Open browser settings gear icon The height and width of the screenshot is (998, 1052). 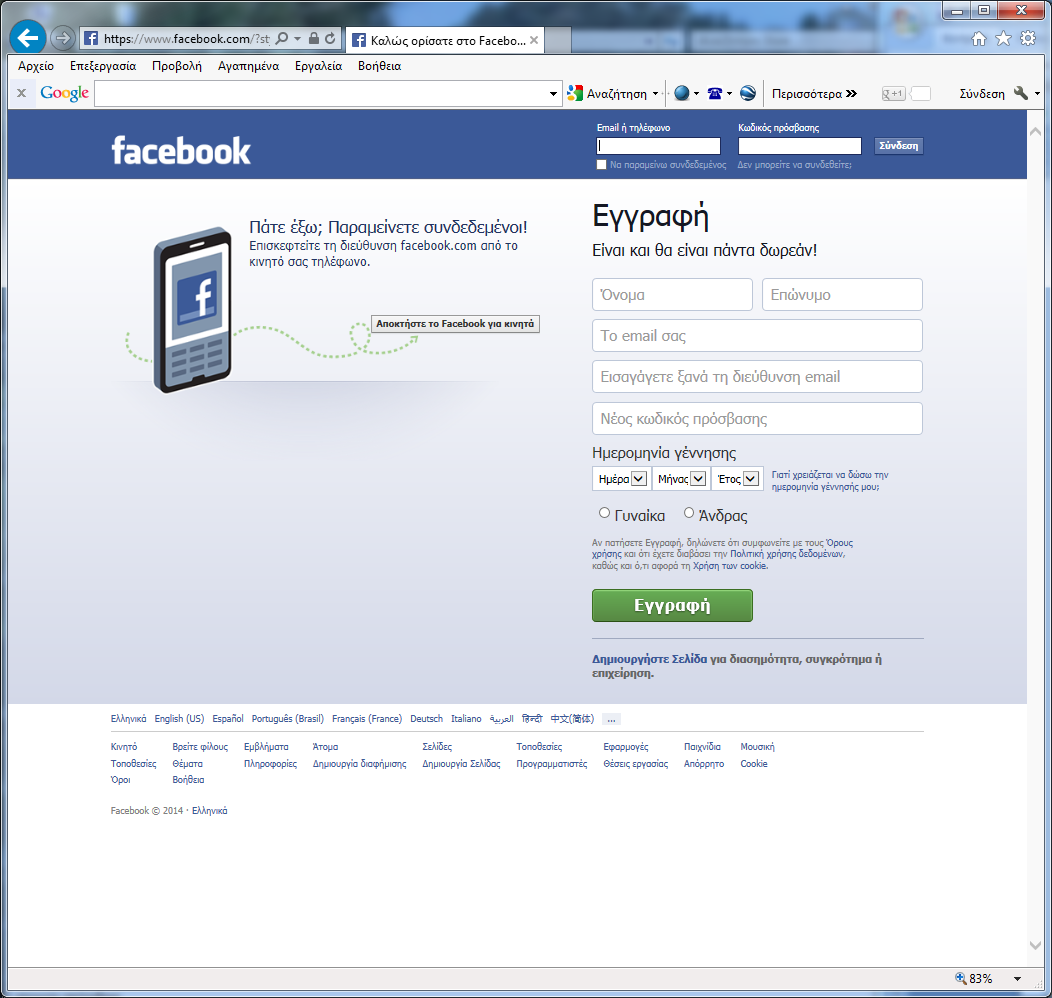(1027, 38)
